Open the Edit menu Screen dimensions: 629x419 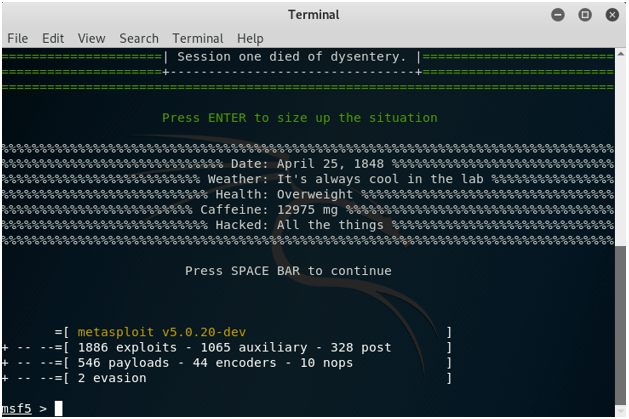click(53, 38)
